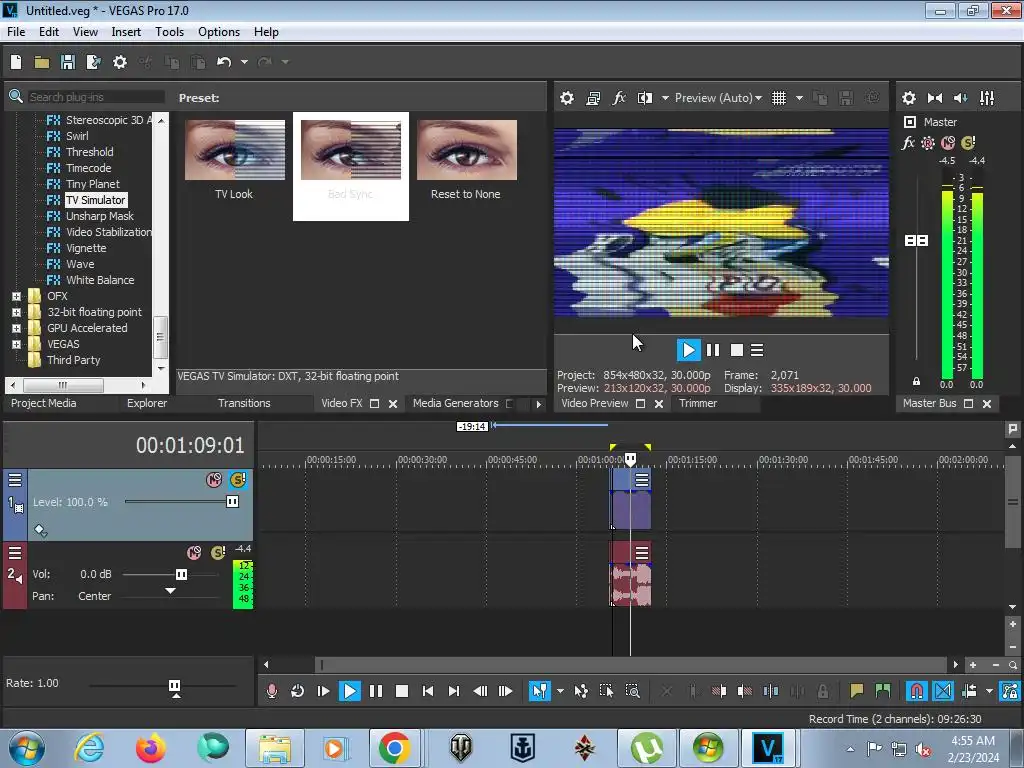Image resolution: width=1024 pixels, height=768 pixels.
Task: Expand the 32-bit floating point folder
Action: tap(16, 312)
